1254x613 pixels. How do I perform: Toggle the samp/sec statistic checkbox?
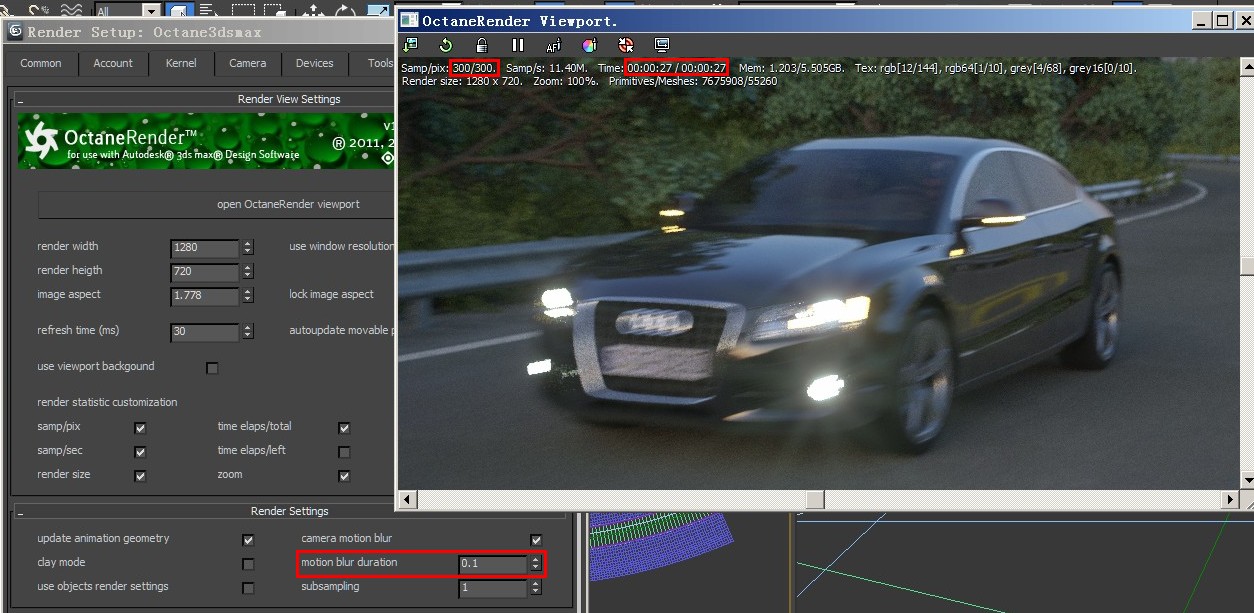(x=140, y=452)
